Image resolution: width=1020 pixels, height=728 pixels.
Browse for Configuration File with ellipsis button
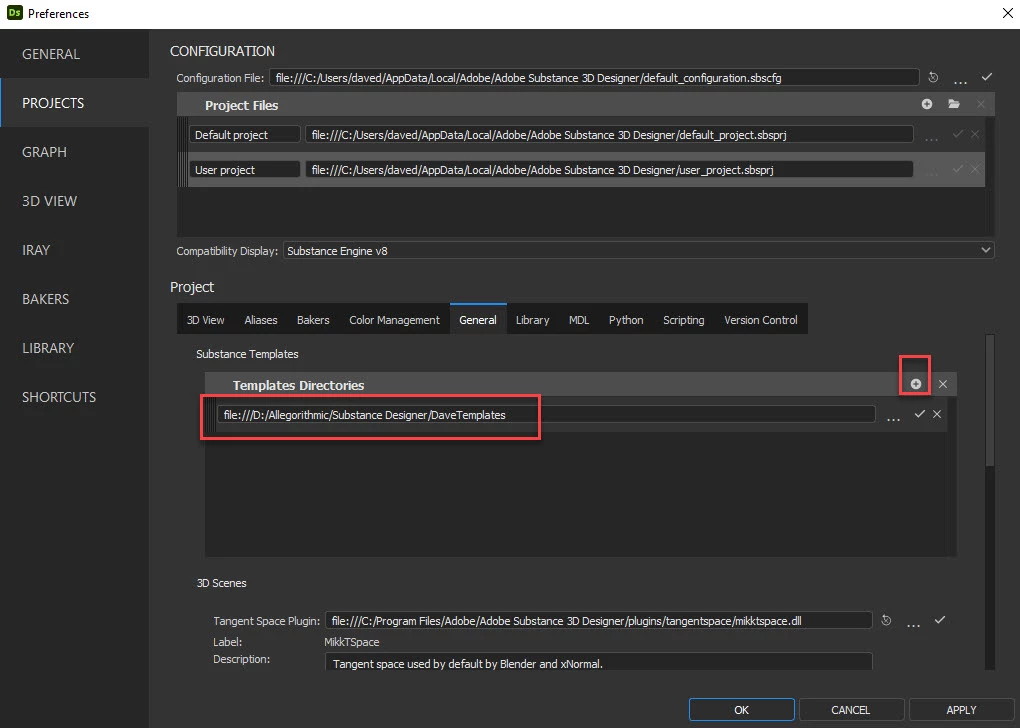pos(960,81)
